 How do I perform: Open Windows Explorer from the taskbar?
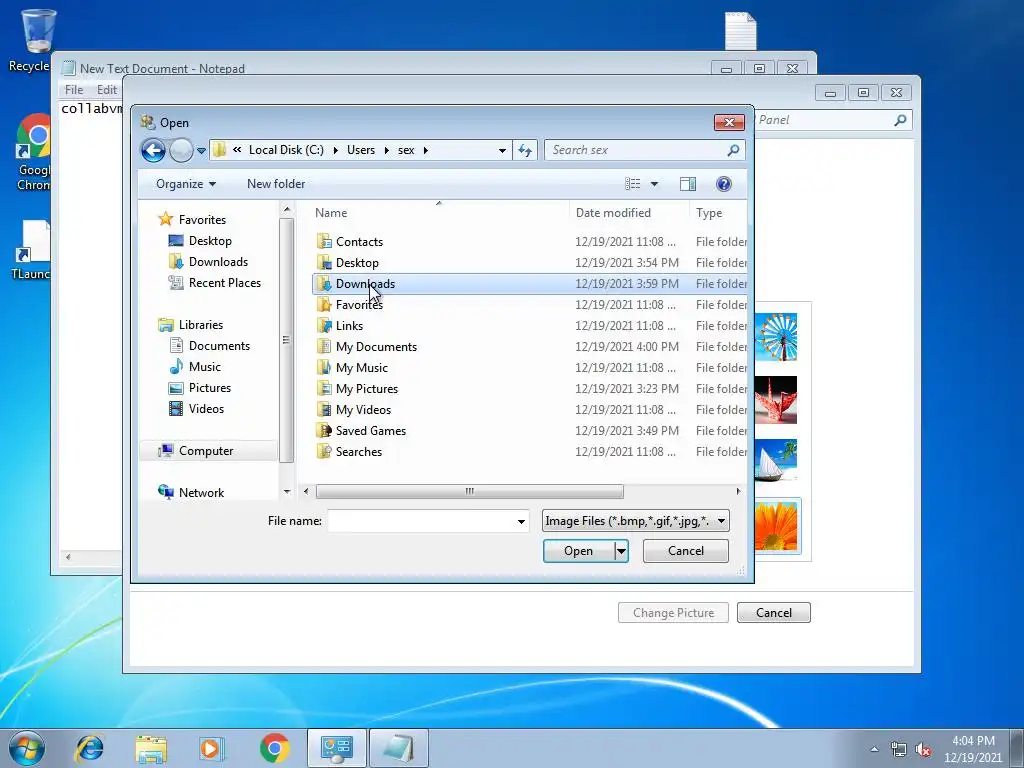coord(151,748)
